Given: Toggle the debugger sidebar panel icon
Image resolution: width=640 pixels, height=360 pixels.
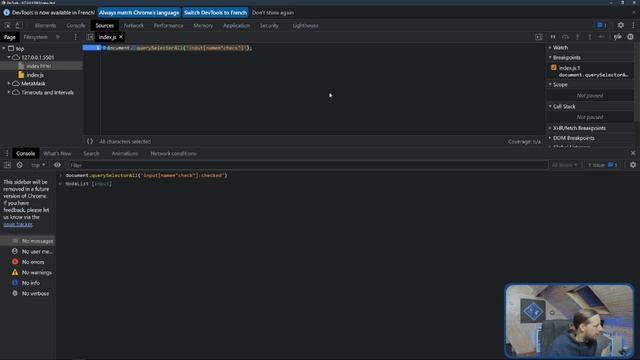Looking at the screenshot, I should coord(539,37).
